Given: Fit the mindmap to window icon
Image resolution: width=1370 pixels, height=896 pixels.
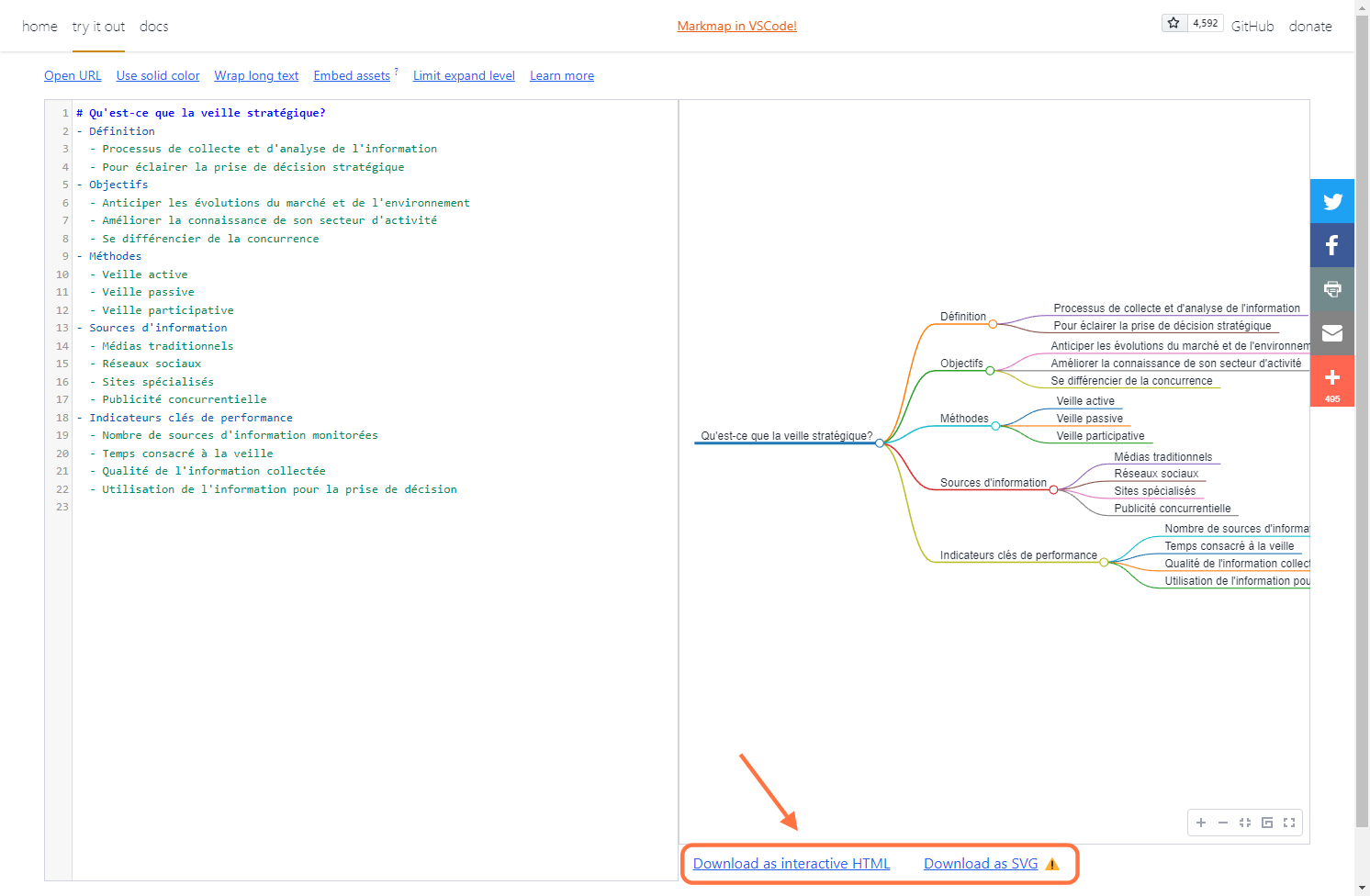Looking at the screenshot, I should pos(1245,823).
